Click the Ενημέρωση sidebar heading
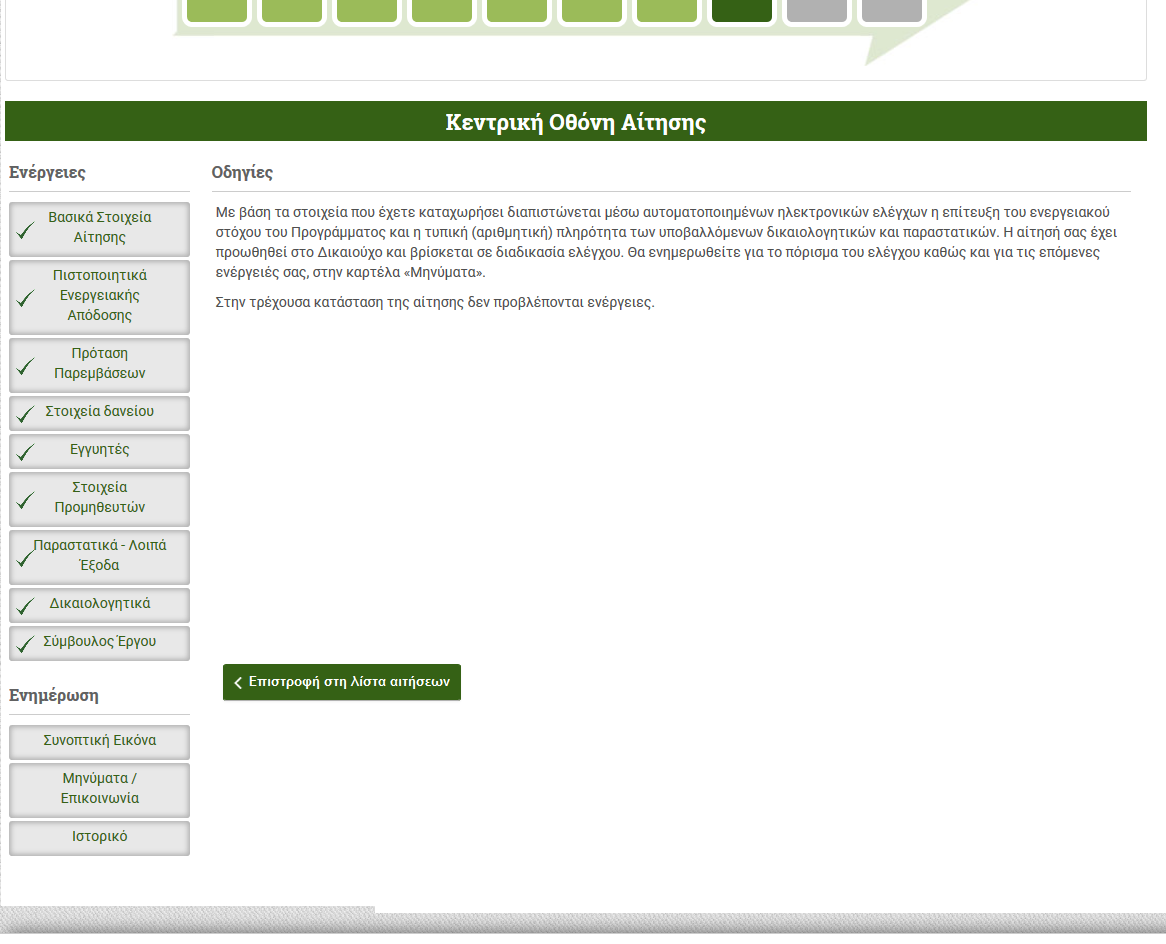 point(54,696)
